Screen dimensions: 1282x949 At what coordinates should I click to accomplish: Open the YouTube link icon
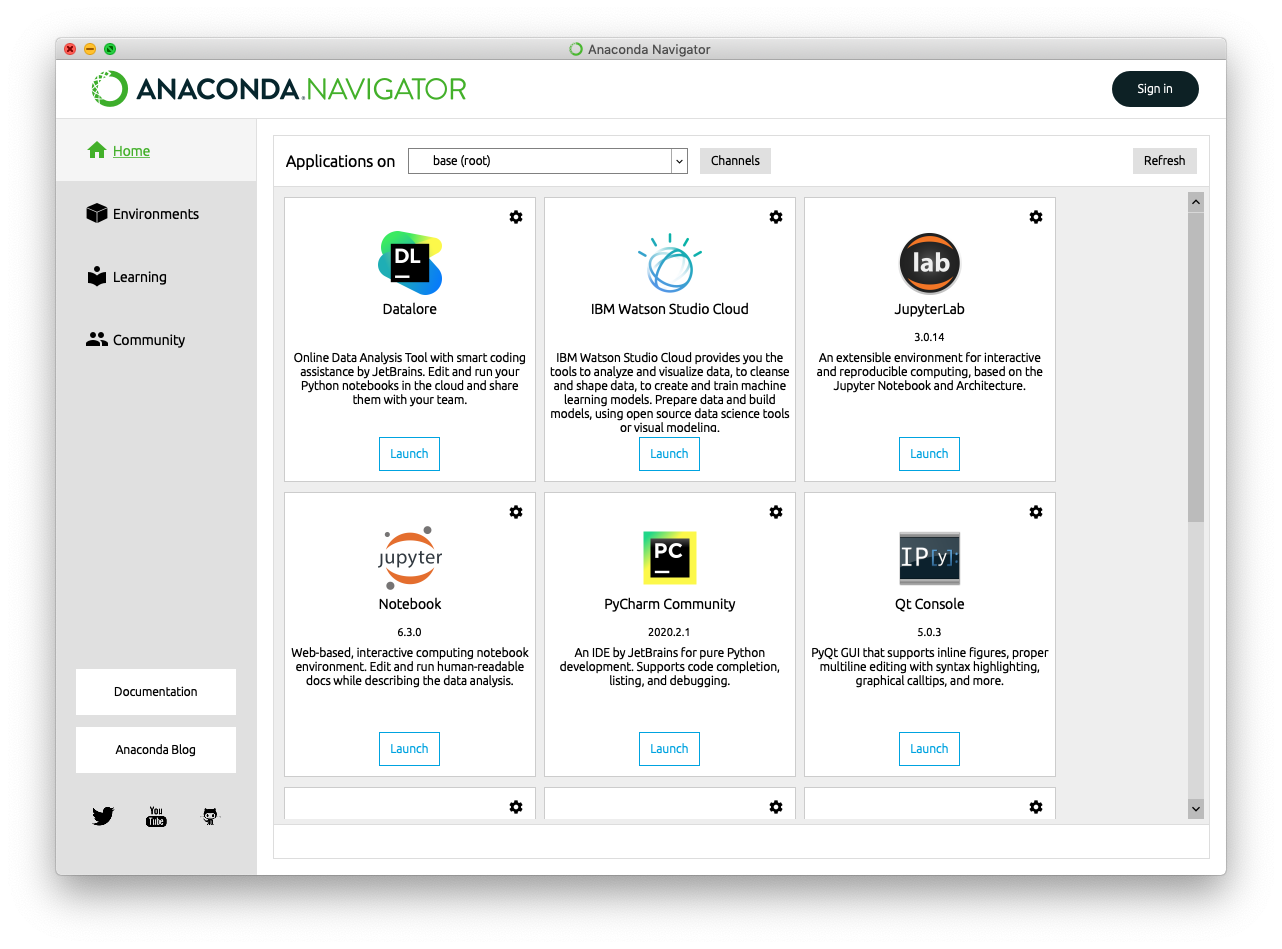pyautogui.click(x=156, y=816)
